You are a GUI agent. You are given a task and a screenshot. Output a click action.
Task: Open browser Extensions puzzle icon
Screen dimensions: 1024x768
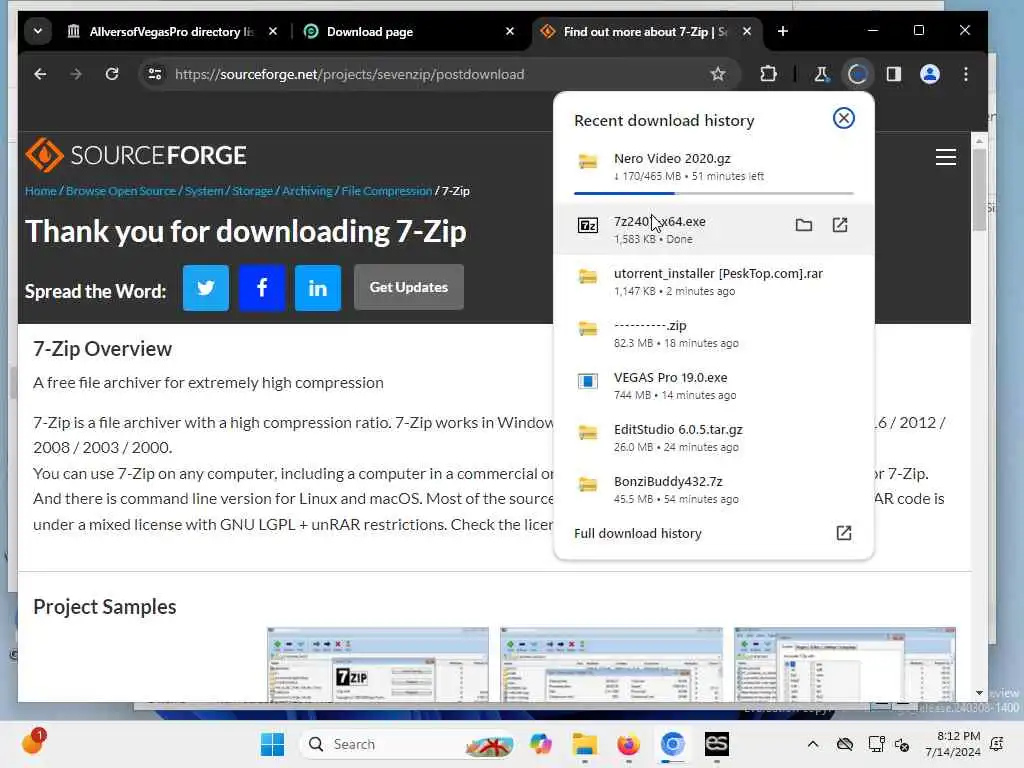coord(769,74)
